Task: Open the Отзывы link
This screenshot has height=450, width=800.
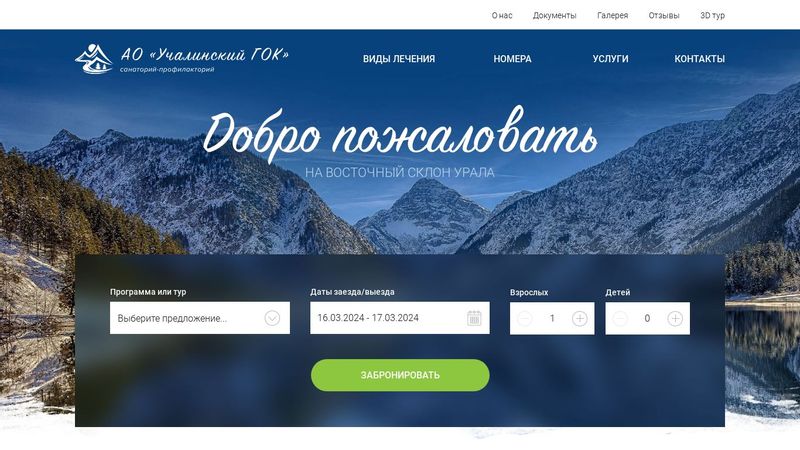Action: coord(664,15)
